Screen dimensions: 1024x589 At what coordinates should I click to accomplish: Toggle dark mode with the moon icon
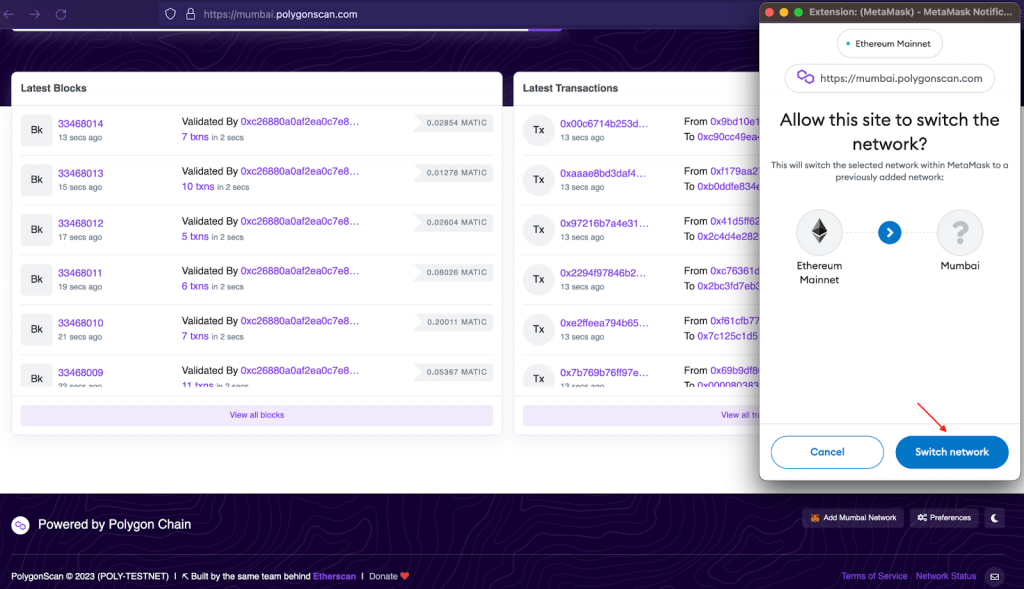tap(995, 518)
